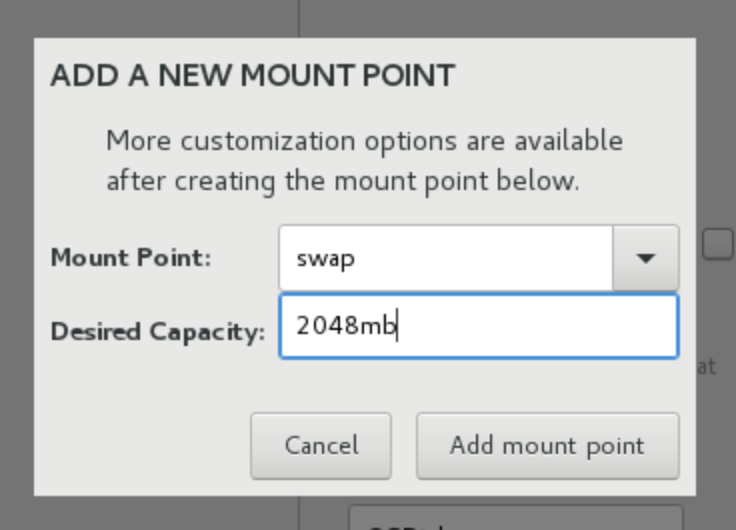Click empty space in Desired Capacity field

(535, 326)
